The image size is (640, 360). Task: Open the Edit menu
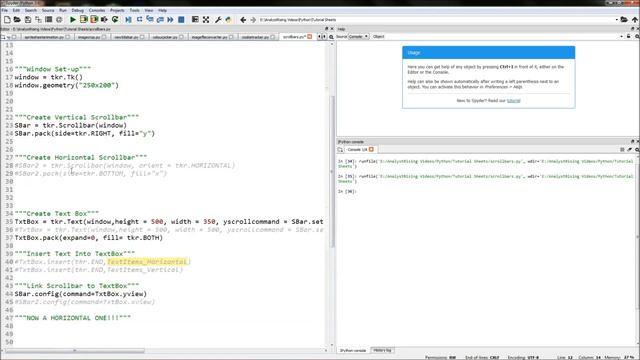click(16, 10)
